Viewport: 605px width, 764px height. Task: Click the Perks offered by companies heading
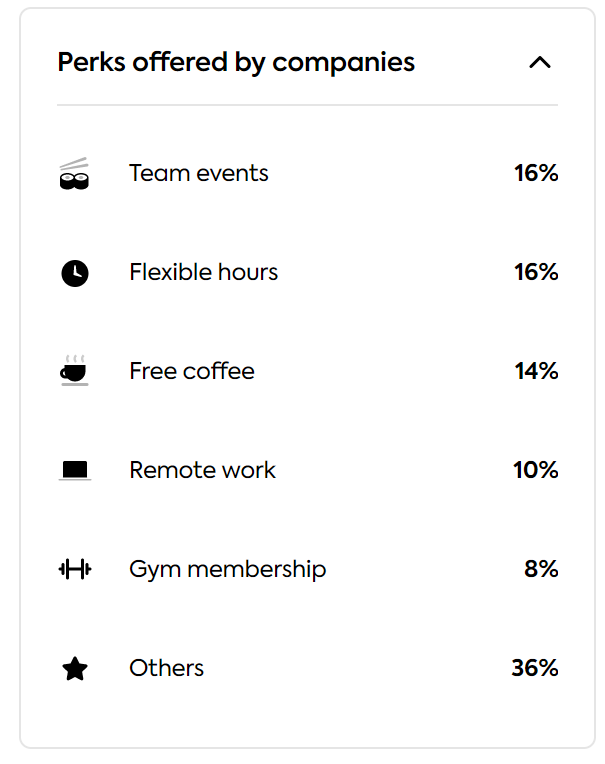[236, 62]
